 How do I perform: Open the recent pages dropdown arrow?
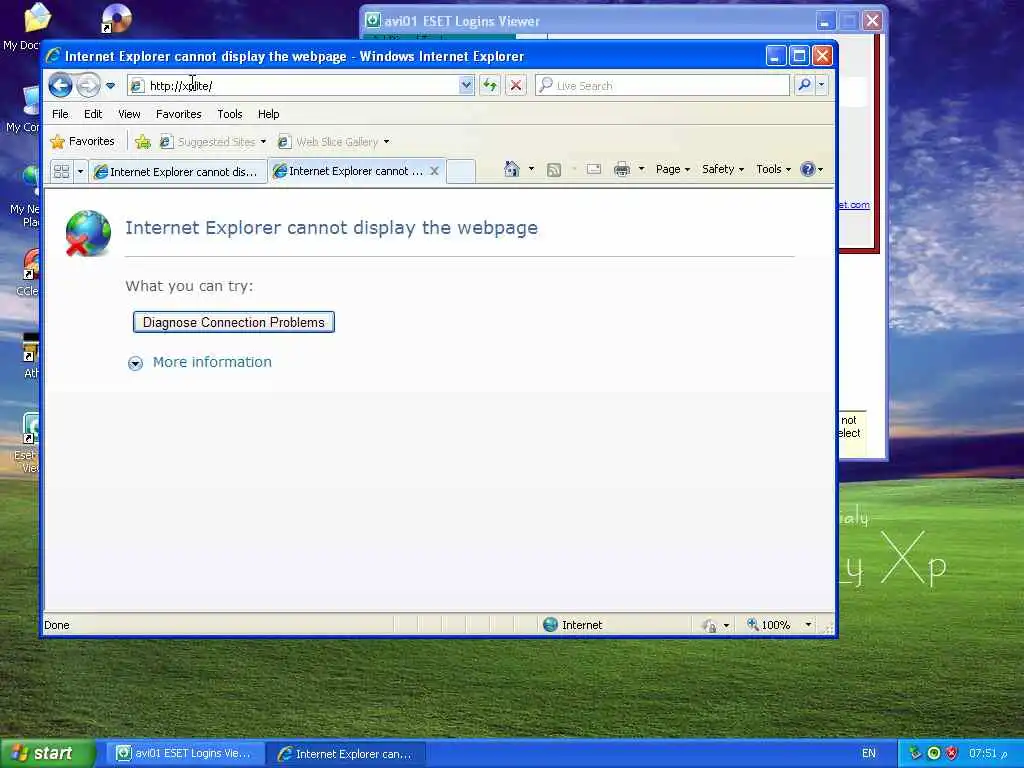click(110, 86)
